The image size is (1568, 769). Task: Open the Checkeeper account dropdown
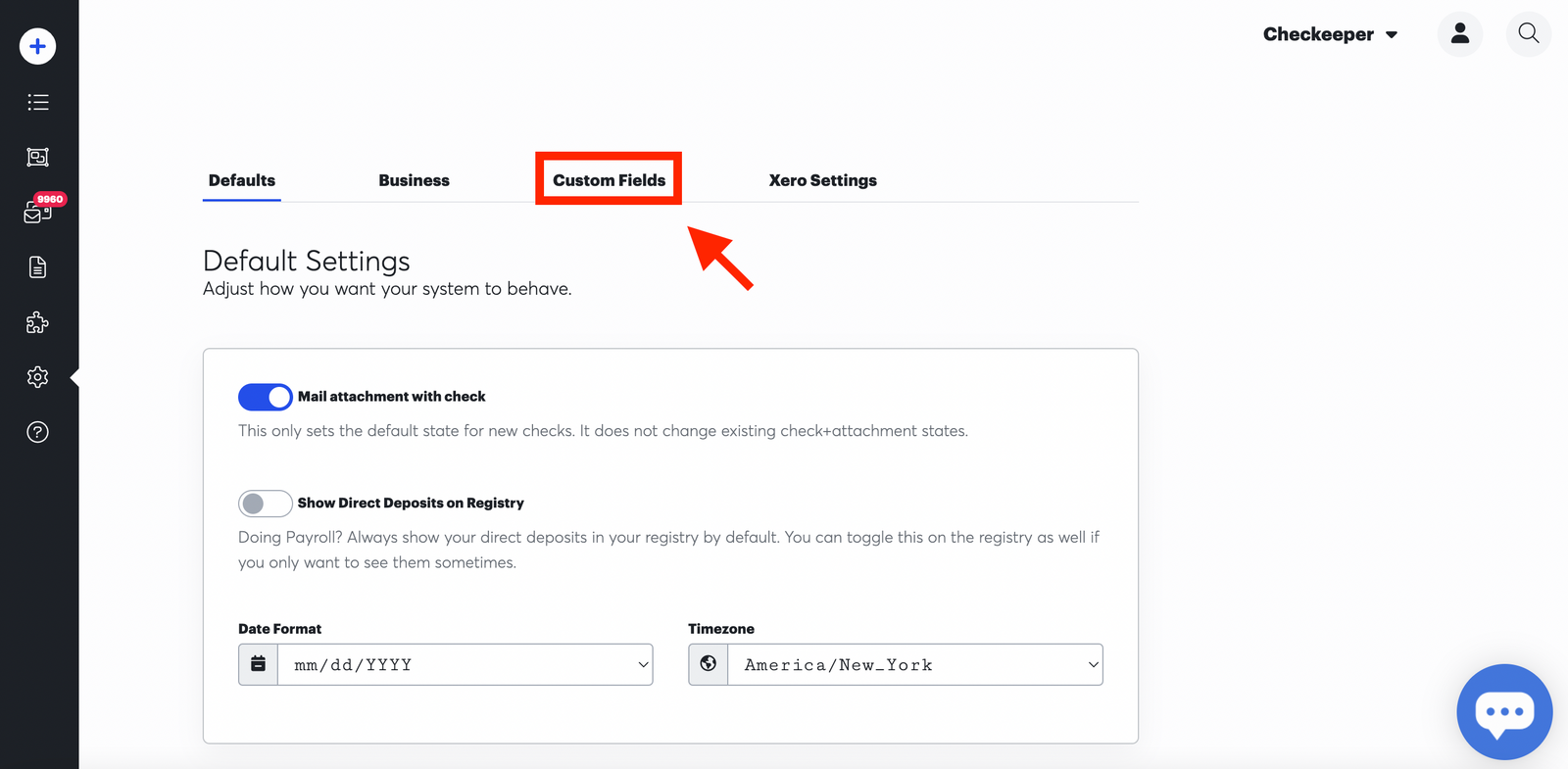[x=1330, y=33]
